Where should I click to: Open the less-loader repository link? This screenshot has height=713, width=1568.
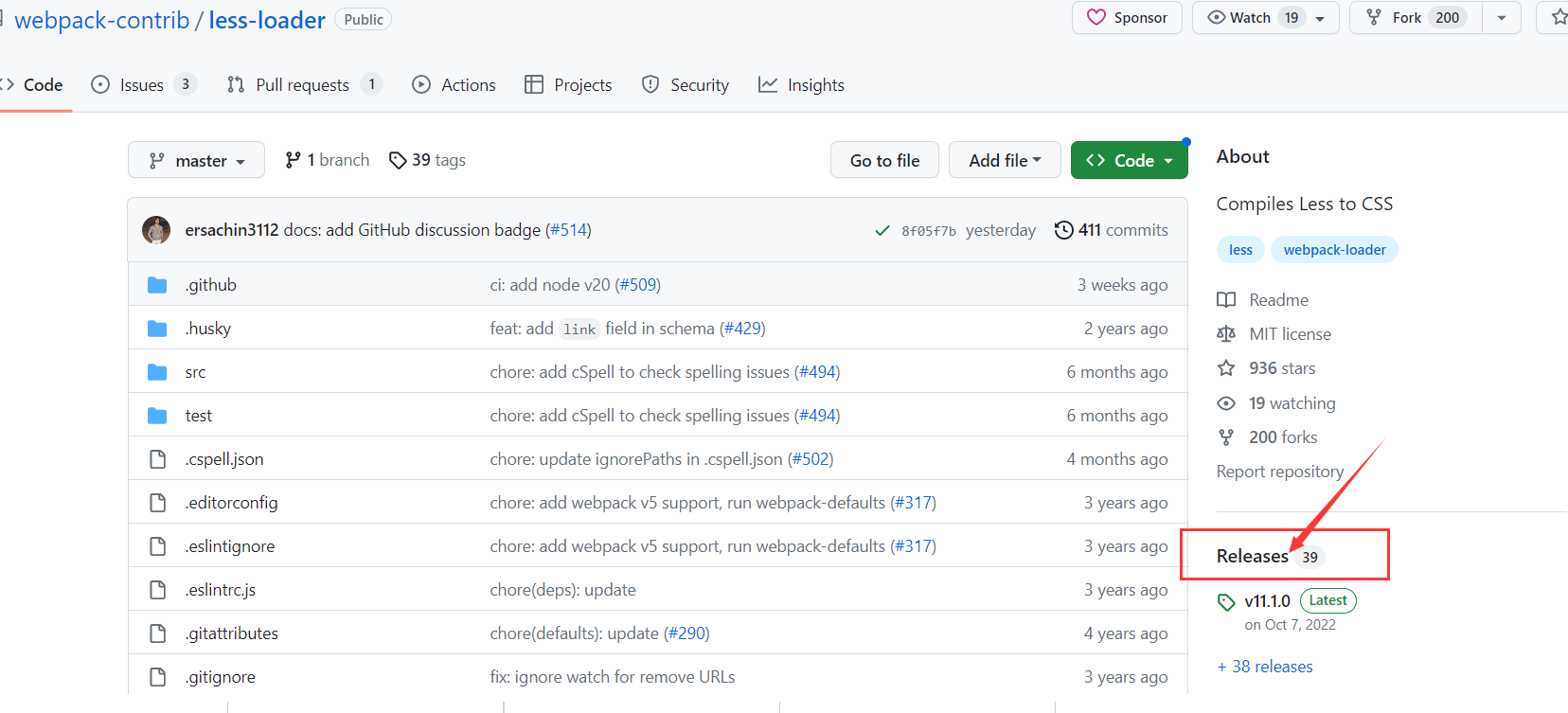click(x=267, y=20)
